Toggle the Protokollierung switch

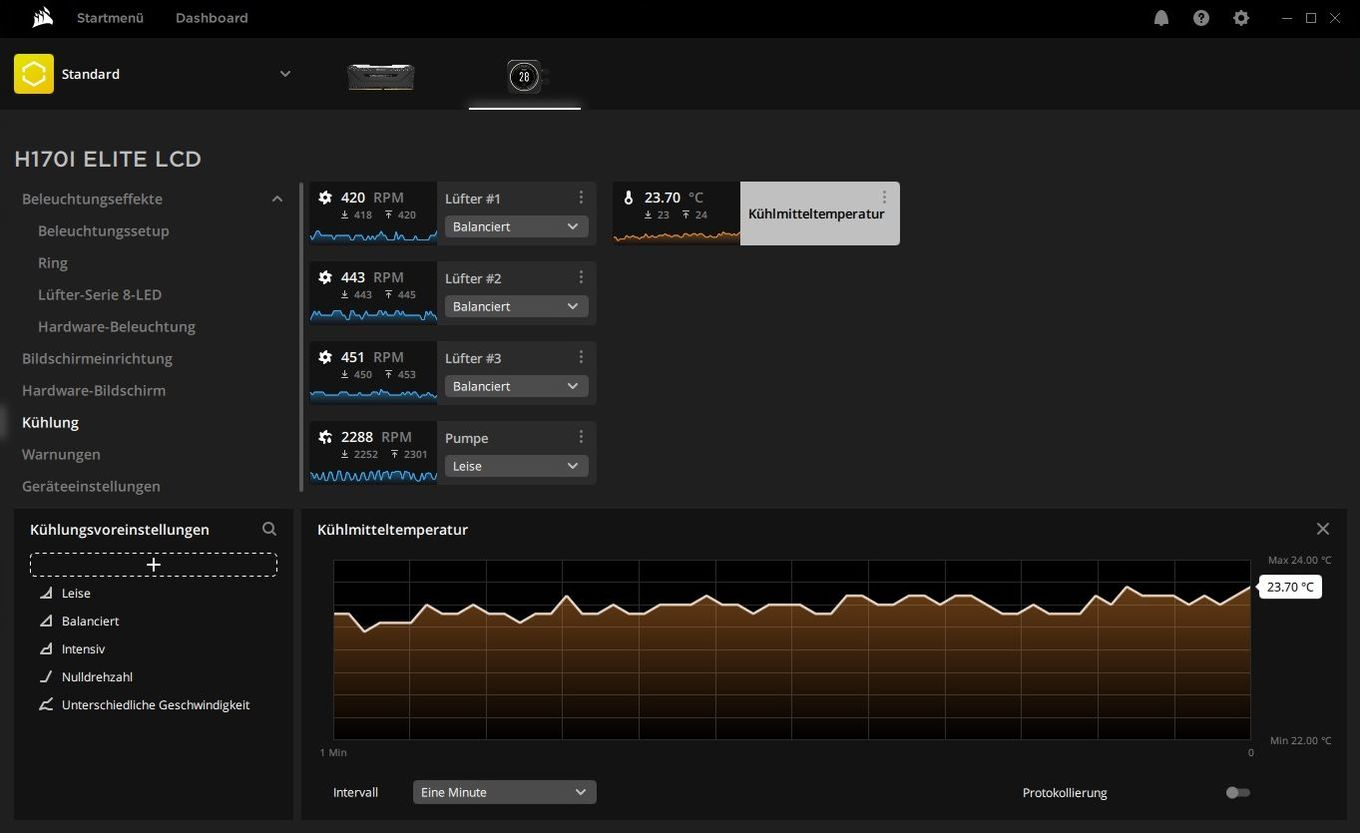click(1238, 792)
